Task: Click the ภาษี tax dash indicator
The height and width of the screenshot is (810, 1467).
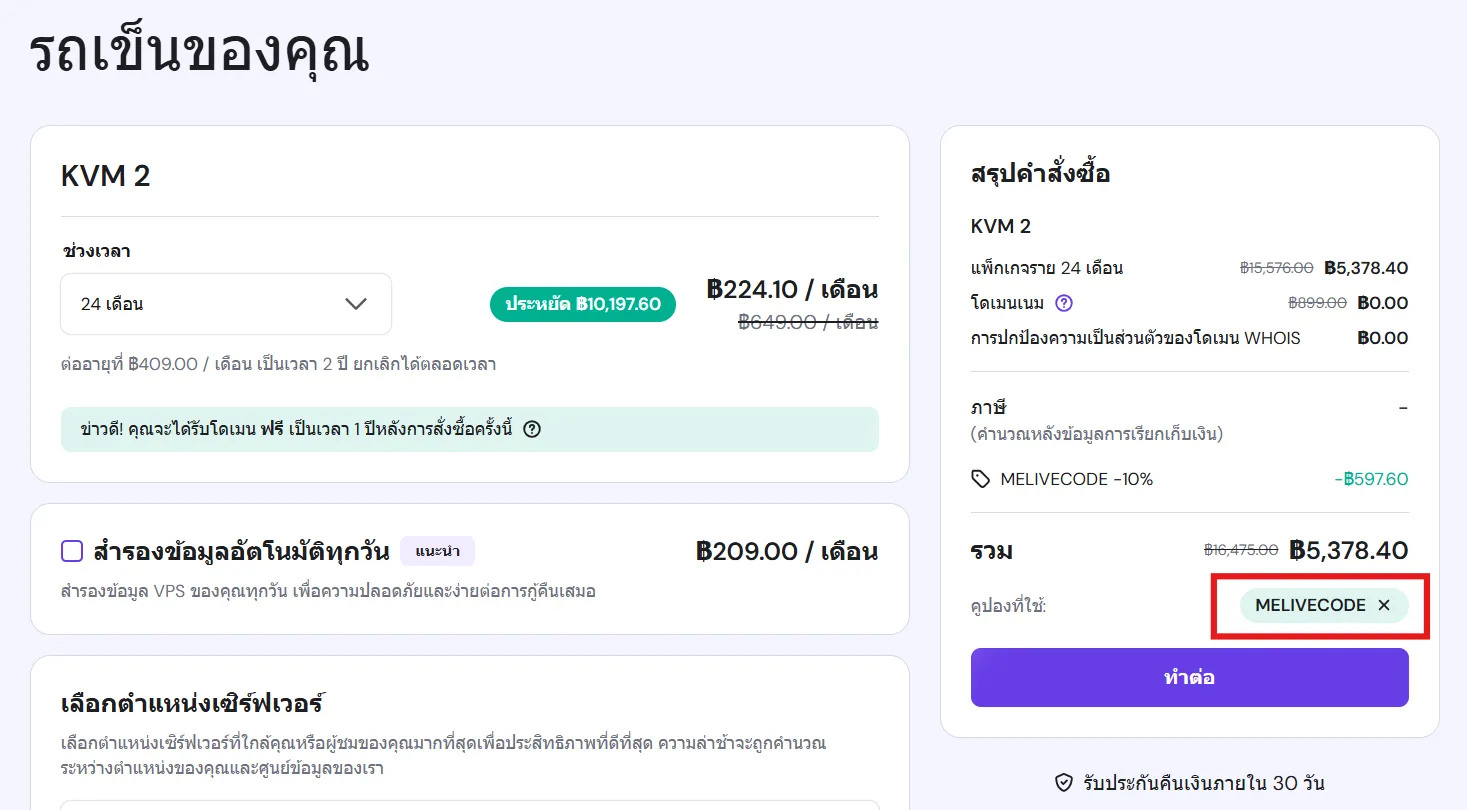Action: coord(1402,407)
